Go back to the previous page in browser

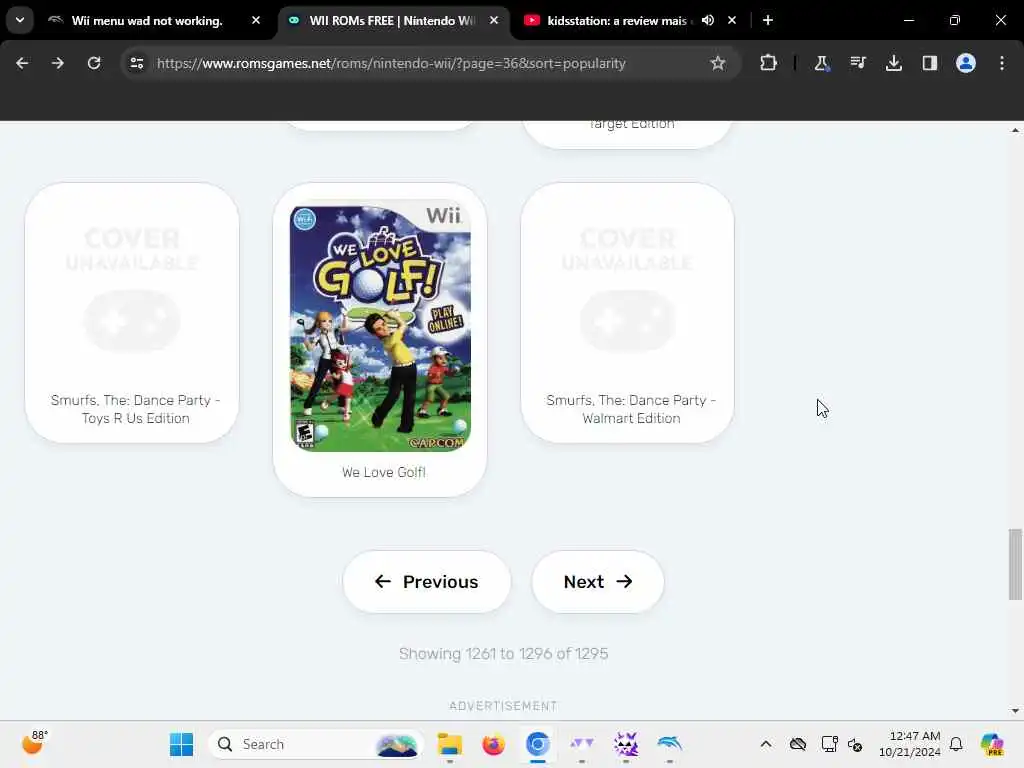tap(22, 63)
